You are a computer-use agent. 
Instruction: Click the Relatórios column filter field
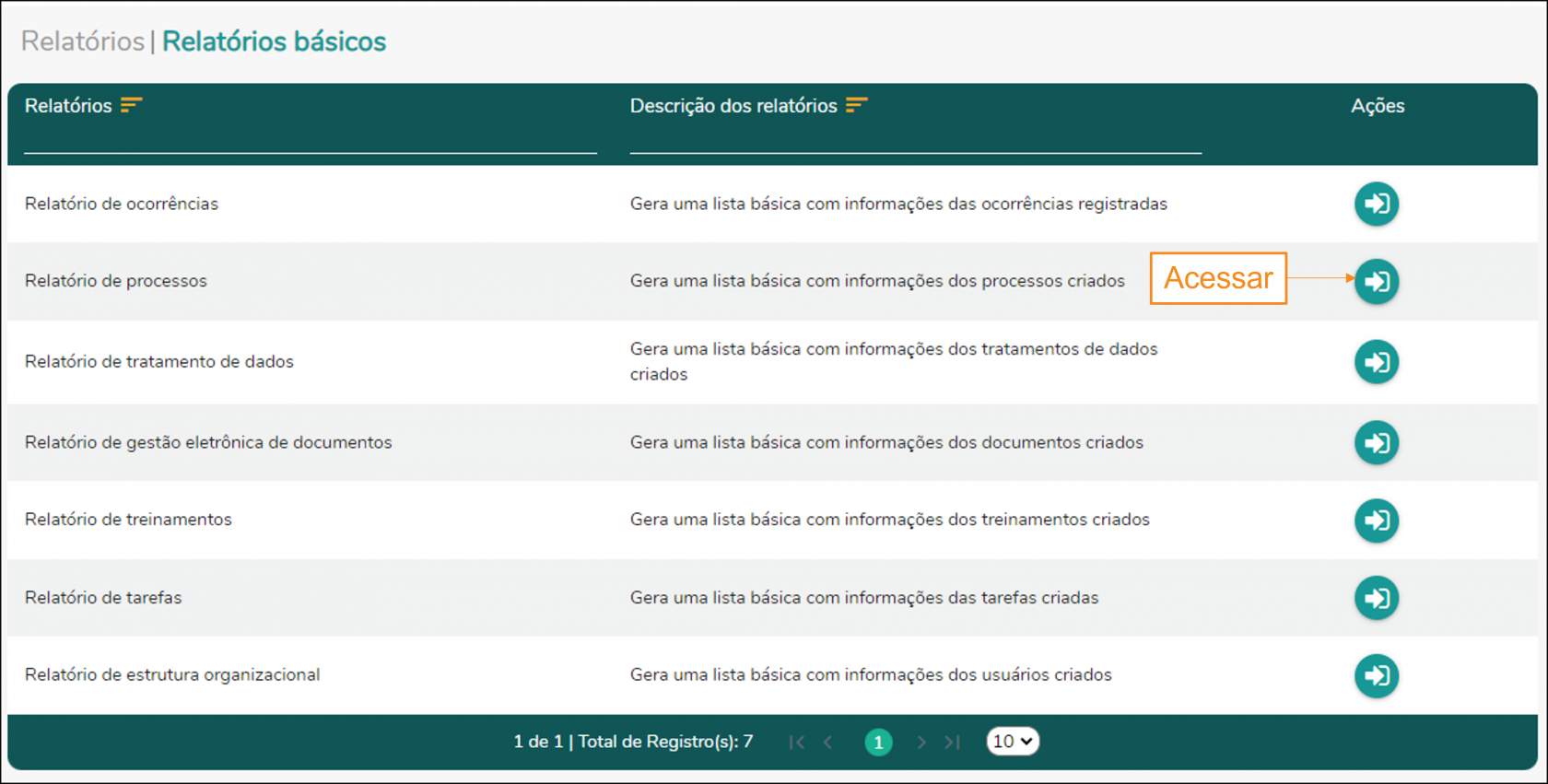(311, 138)
